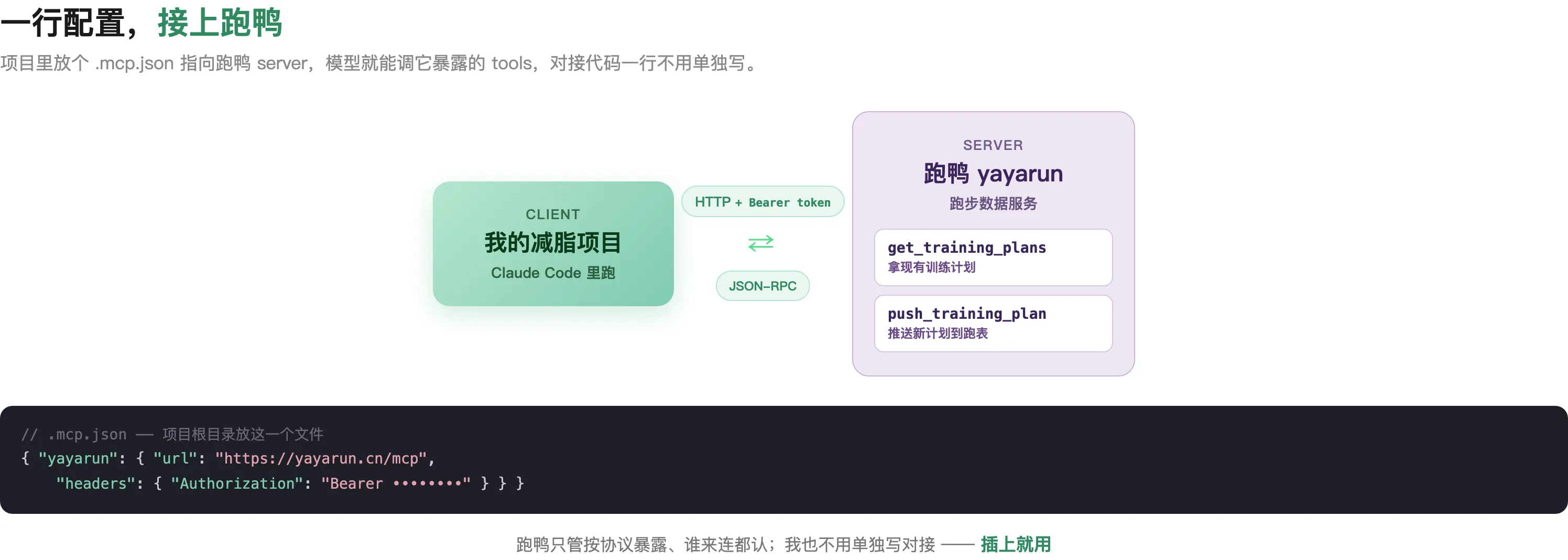Click the green text 插上就用

point(1016,544)
